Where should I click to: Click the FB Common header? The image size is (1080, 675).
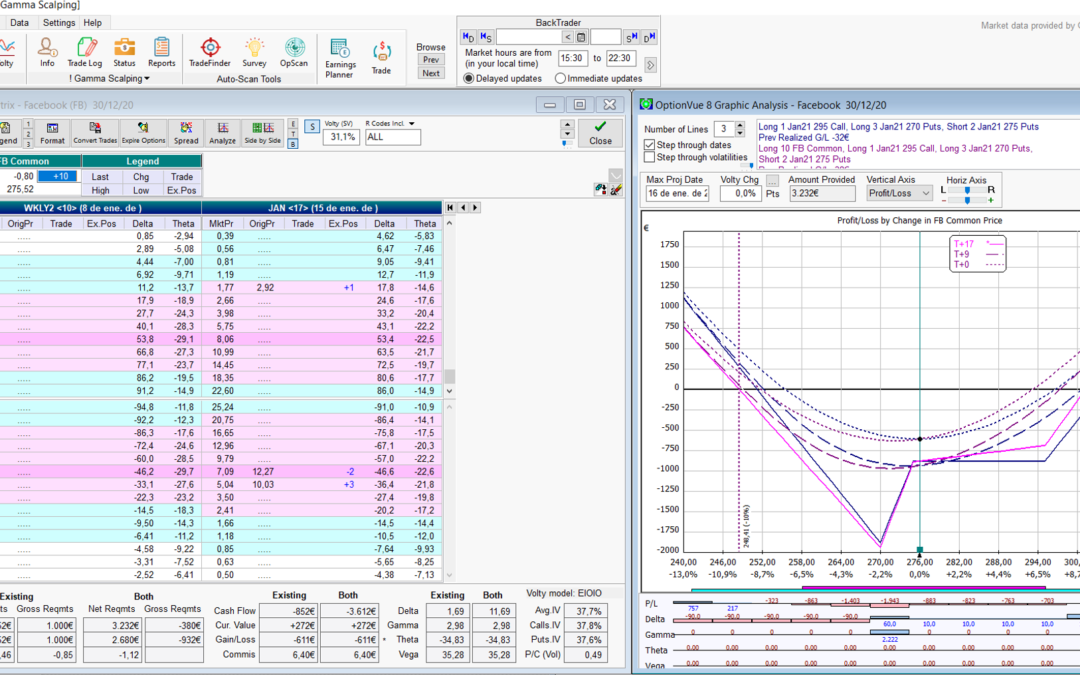tap(40, 161)
